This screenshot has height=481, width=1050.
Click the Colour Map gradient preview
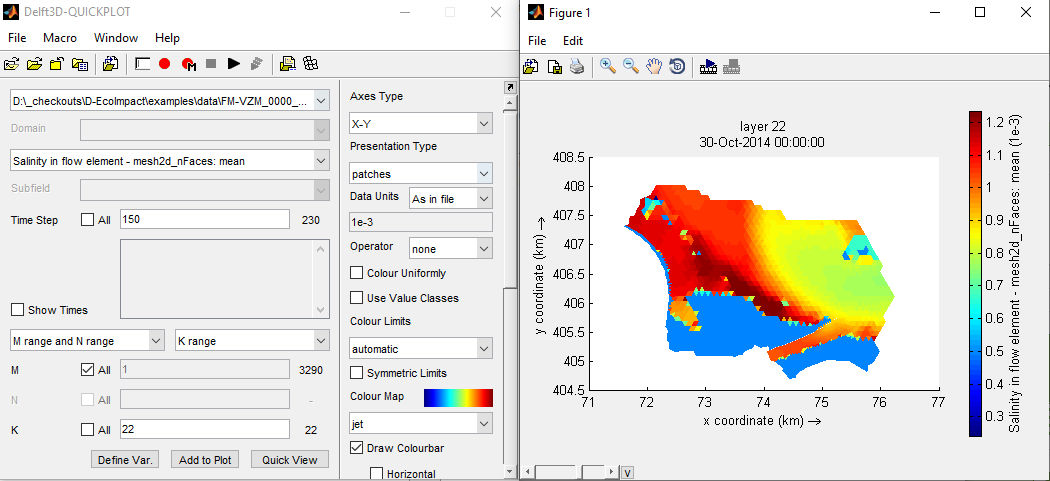pos(458,398)
